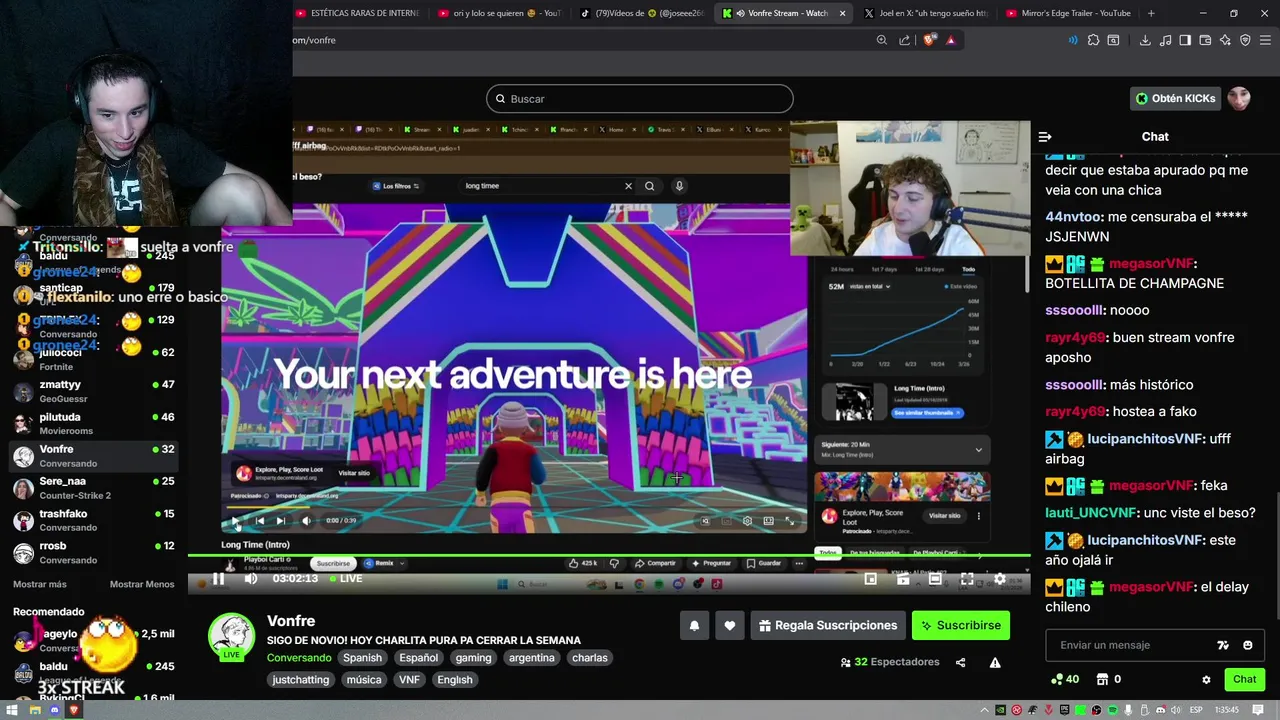
Task: Select the Español tag
Action: tap(418, 658)
